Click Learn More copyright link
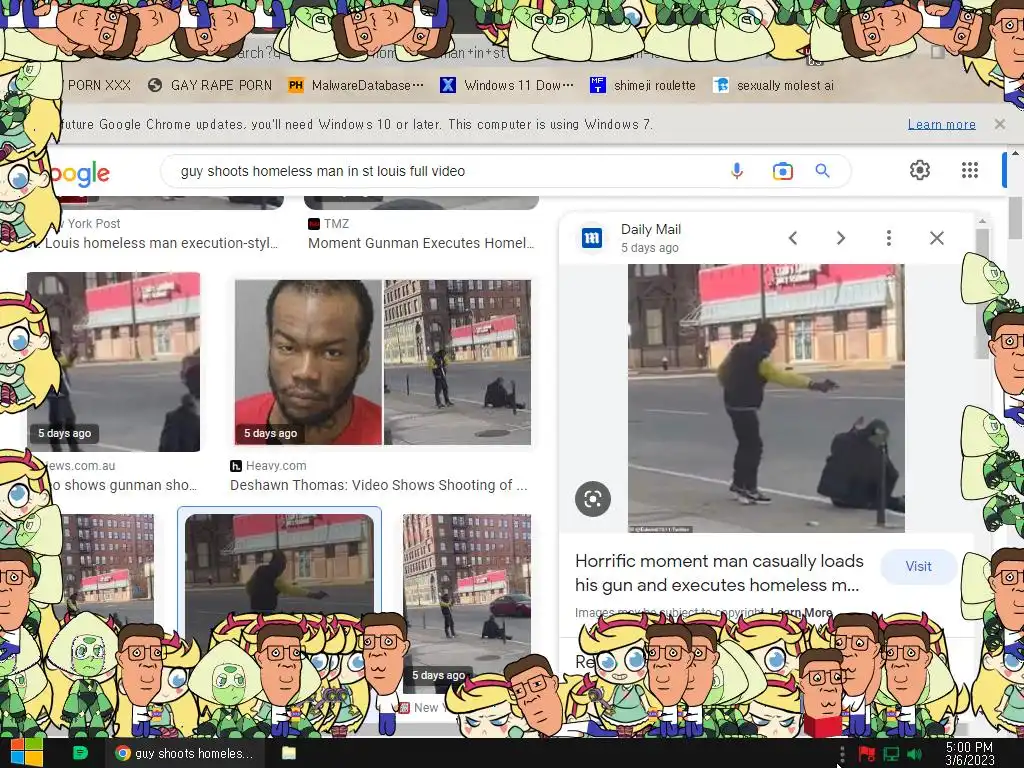Image resolution: width=1024 pixels, height=768 pixels. click(801, 613)
